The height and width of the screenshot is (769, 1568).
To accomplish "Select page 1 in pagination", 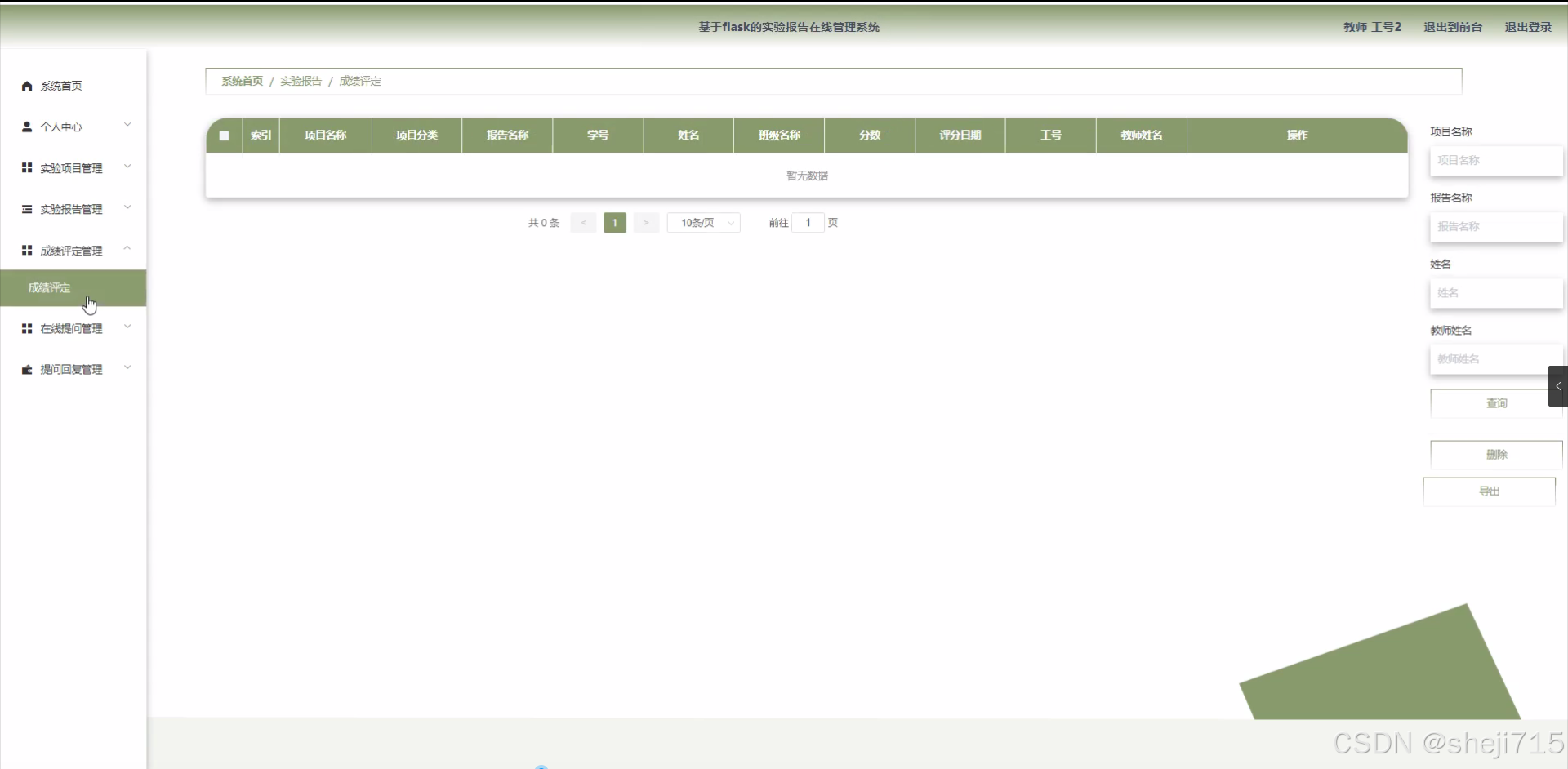I will 615,223.
